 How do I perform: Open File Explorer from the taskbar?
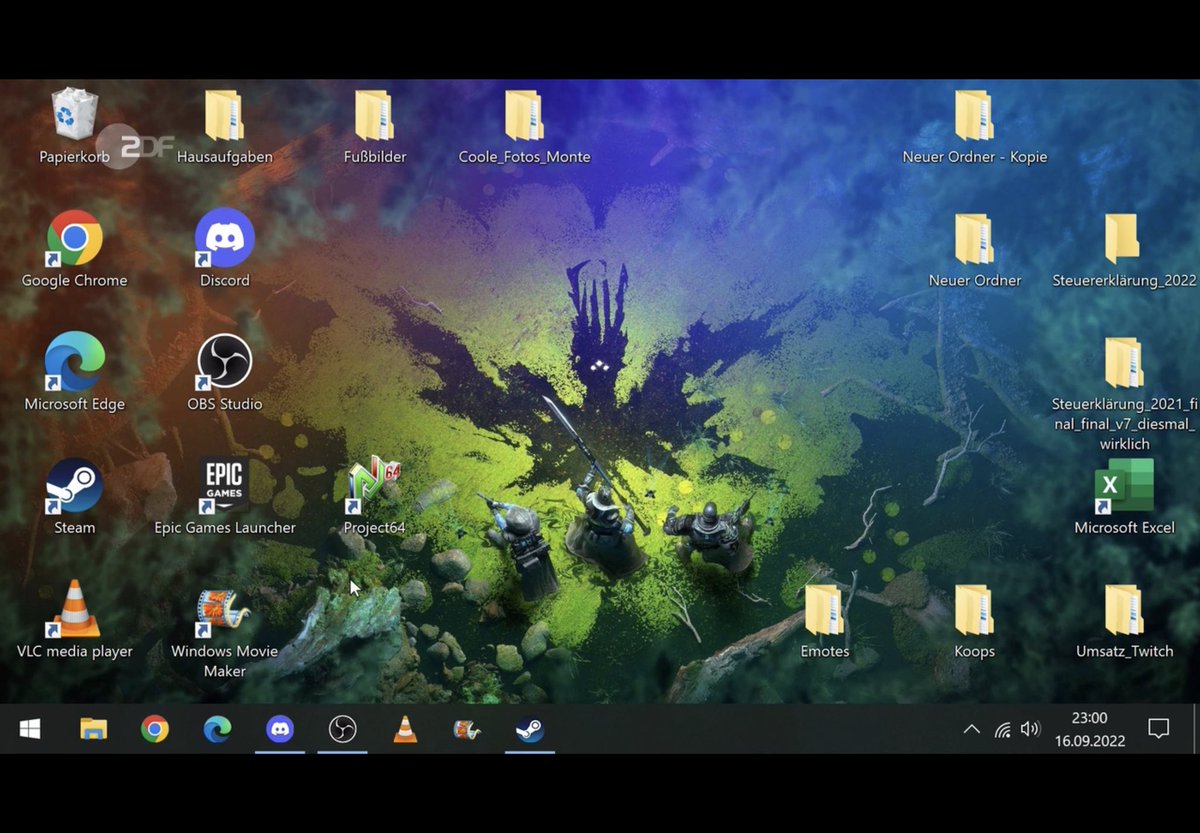coord(93,730)
